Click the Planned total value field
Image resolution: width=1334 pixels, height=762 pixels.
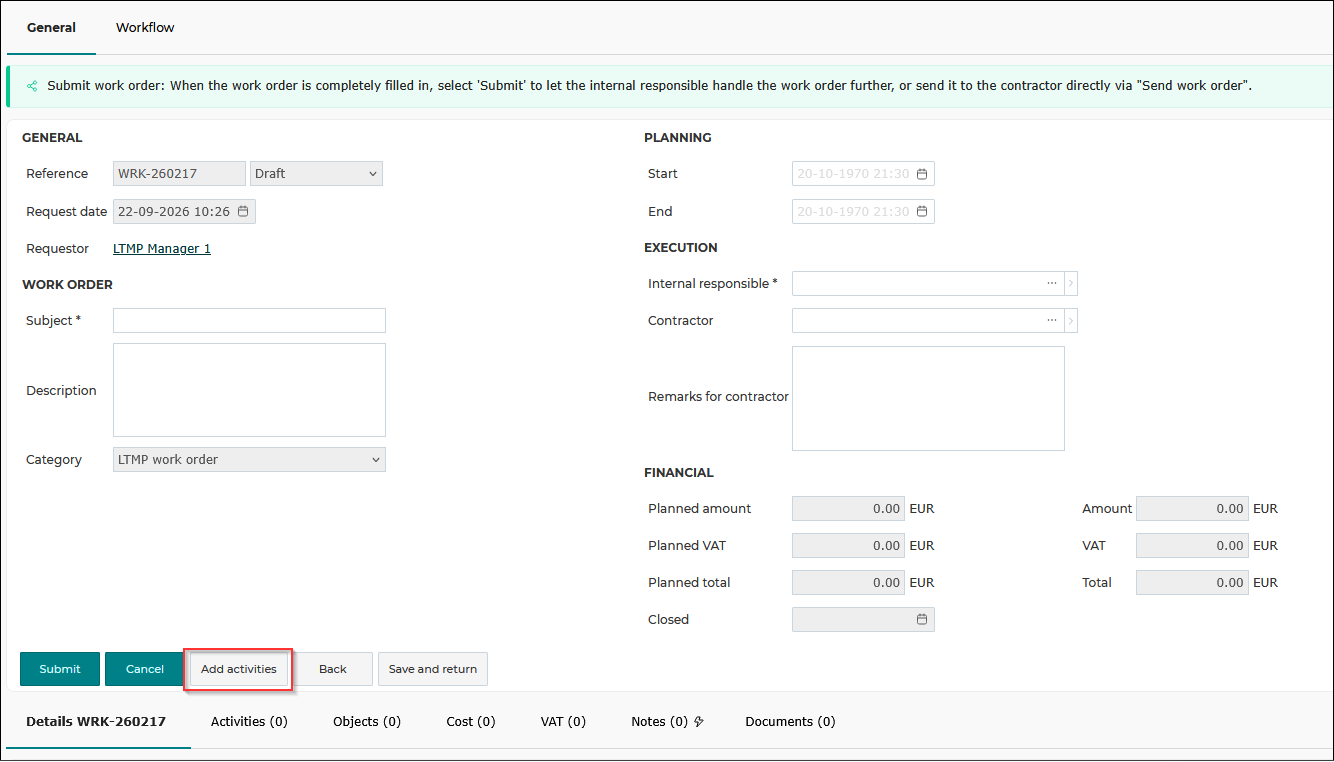point(848,583)
